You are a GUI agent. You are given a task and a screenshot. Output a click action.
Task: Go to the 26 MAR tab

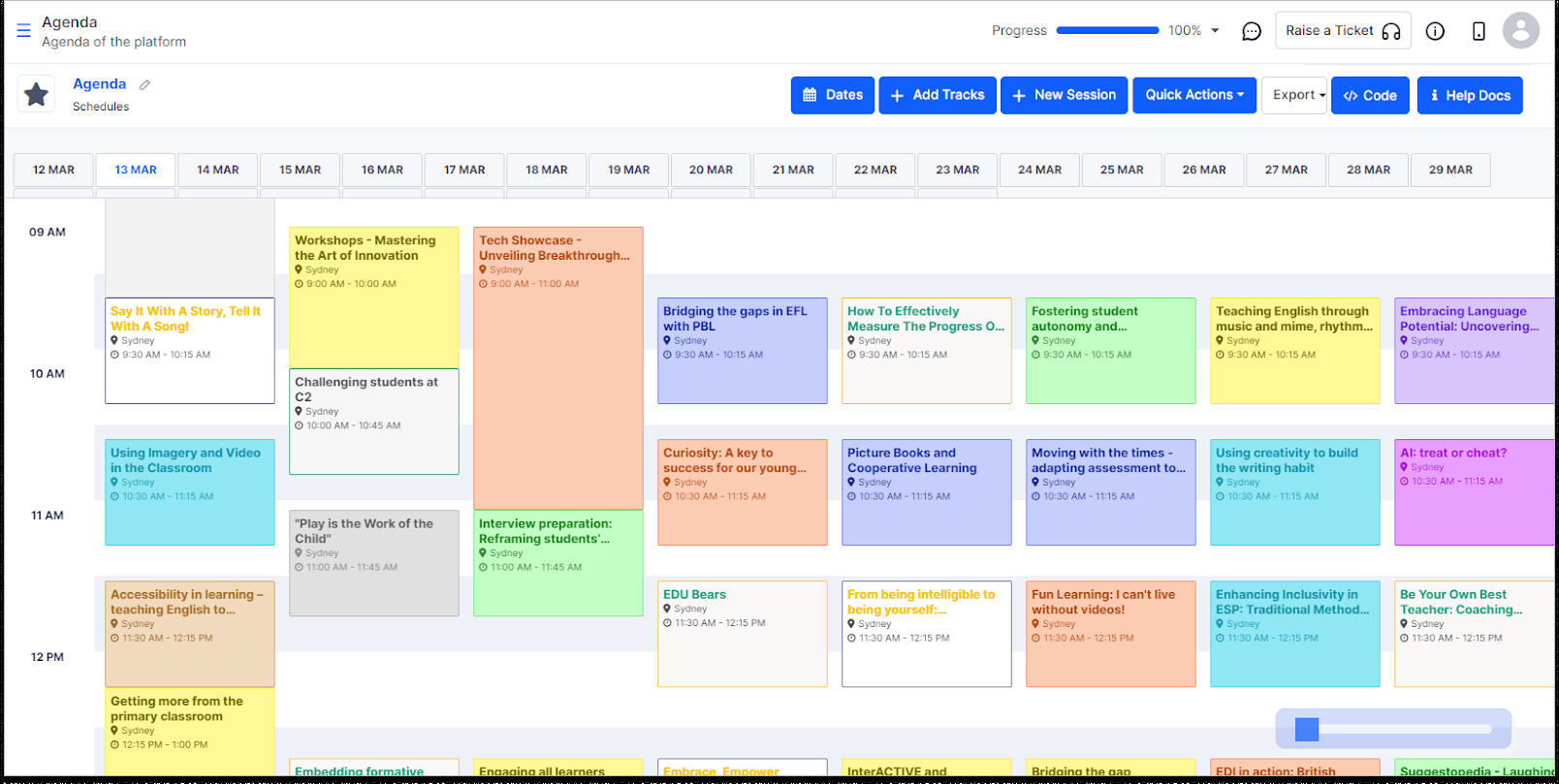pos(1204,170)
